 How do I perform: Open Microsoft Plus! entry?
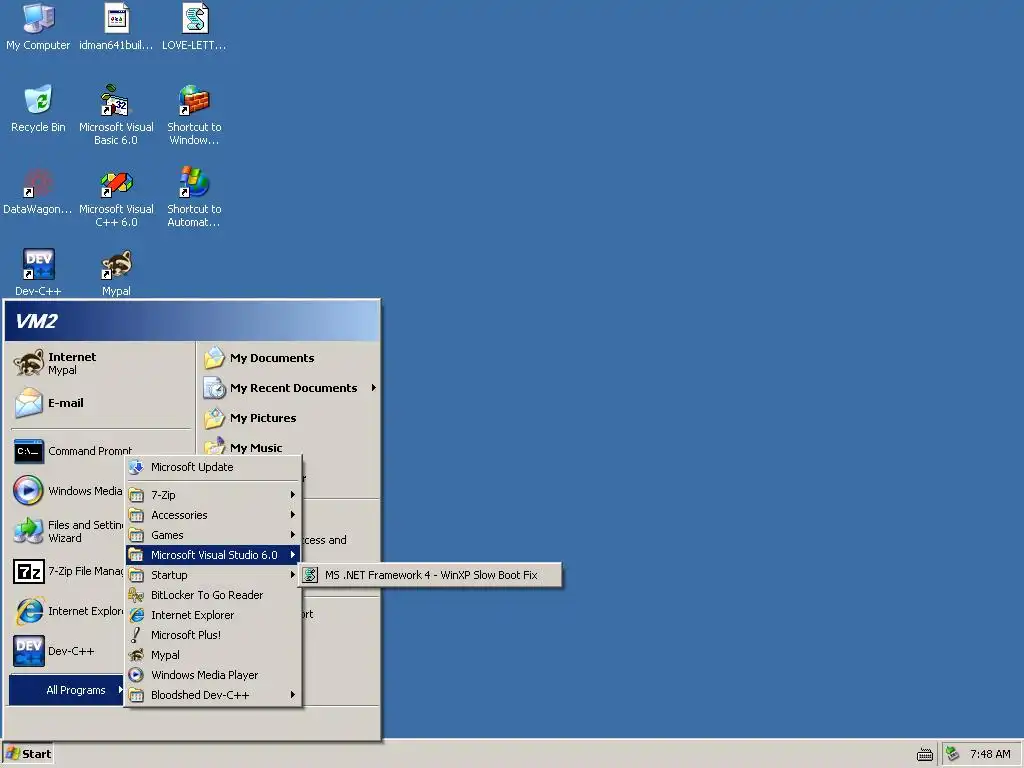point(213,635)
